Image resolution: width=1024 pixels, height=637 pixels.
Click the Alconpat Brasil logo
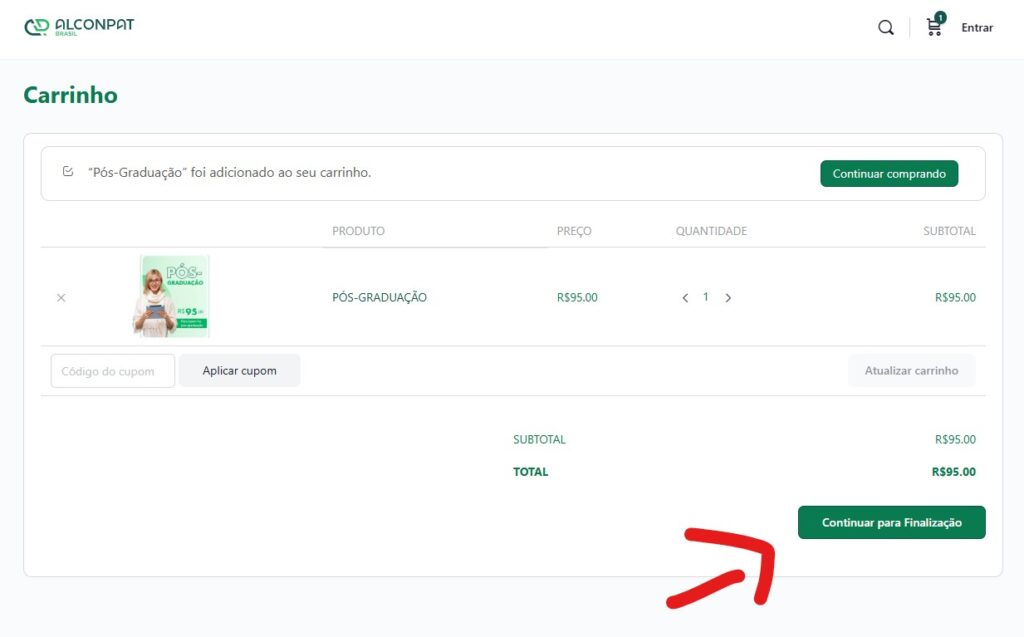point(79,27)
